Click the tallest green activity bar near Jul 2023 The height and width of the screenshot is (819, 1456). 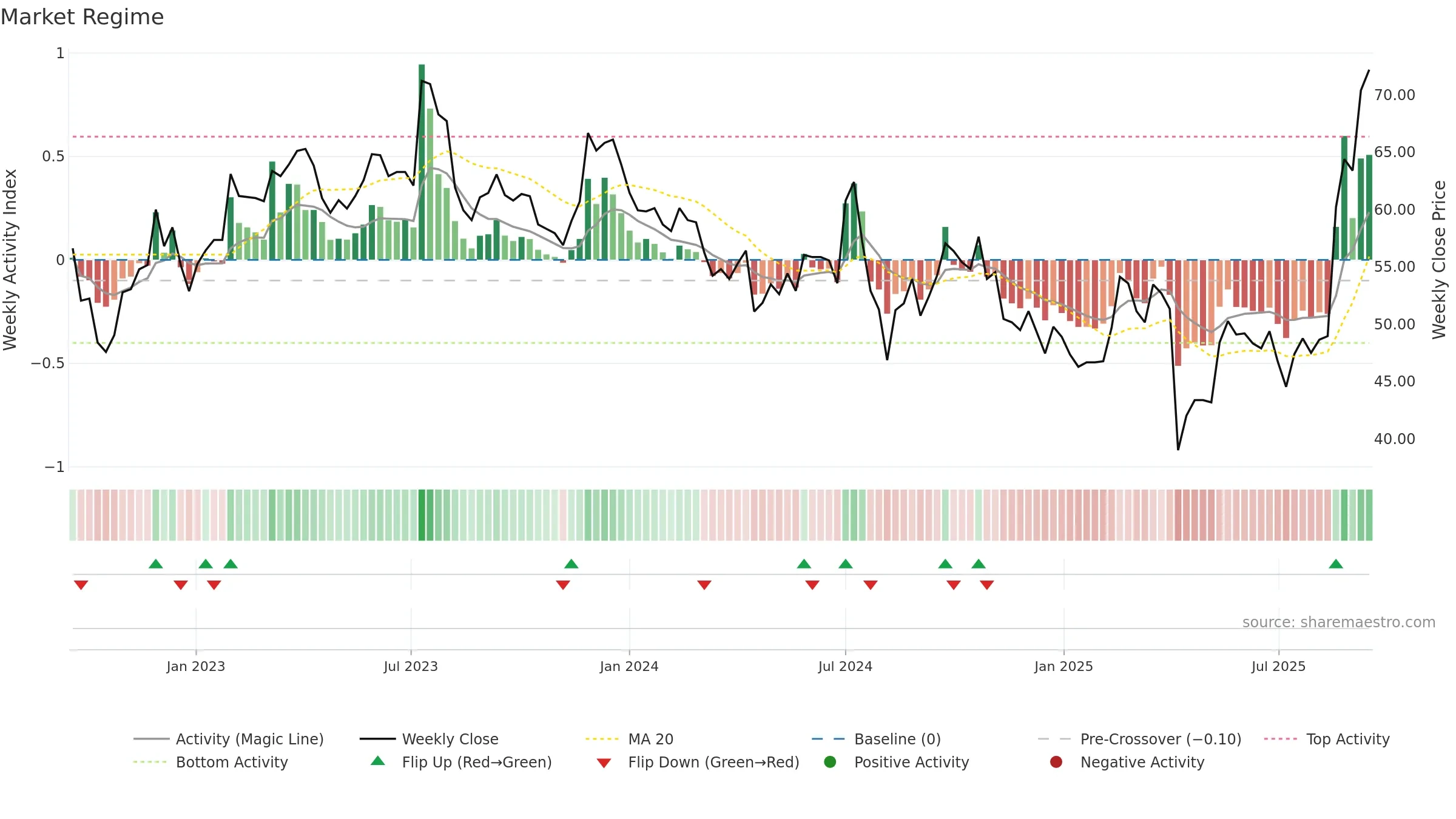tap(422, 162)
